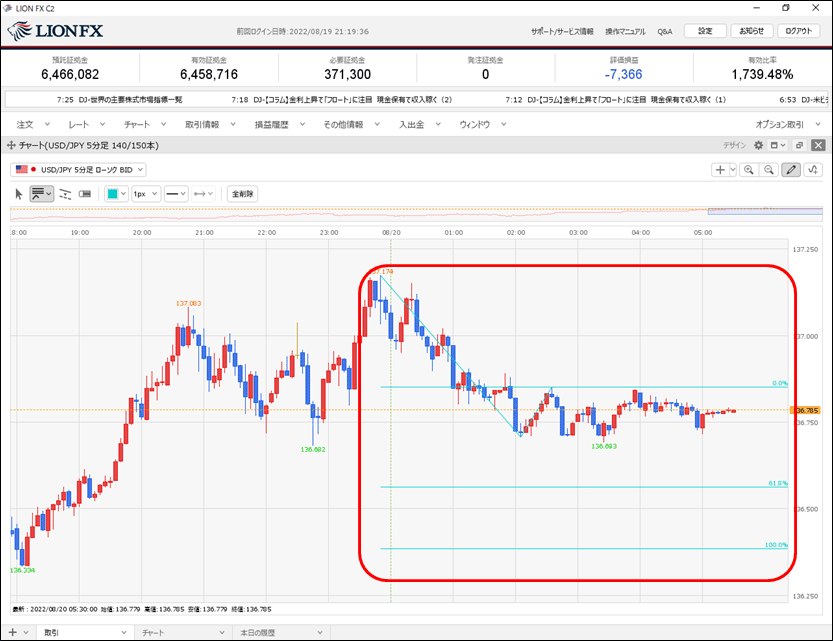Click the 100.0% Fibonacci level label
The width and height of the screenshot is (833, 641).
pos(776,545)
